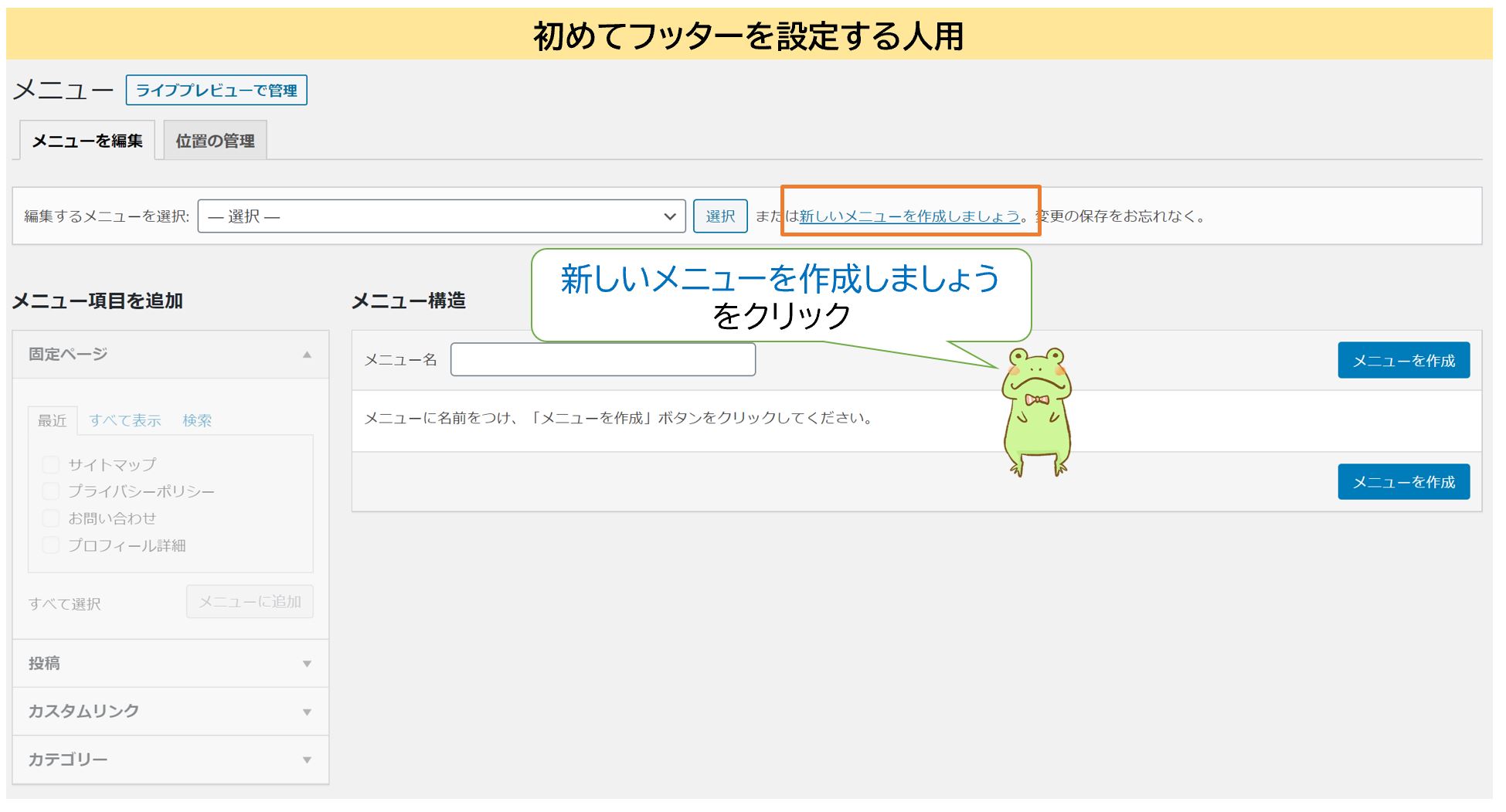Switch to the 位置の管理 tab
The width and height of the screenshot is (1506, 812).
click(x=214, y=141)
